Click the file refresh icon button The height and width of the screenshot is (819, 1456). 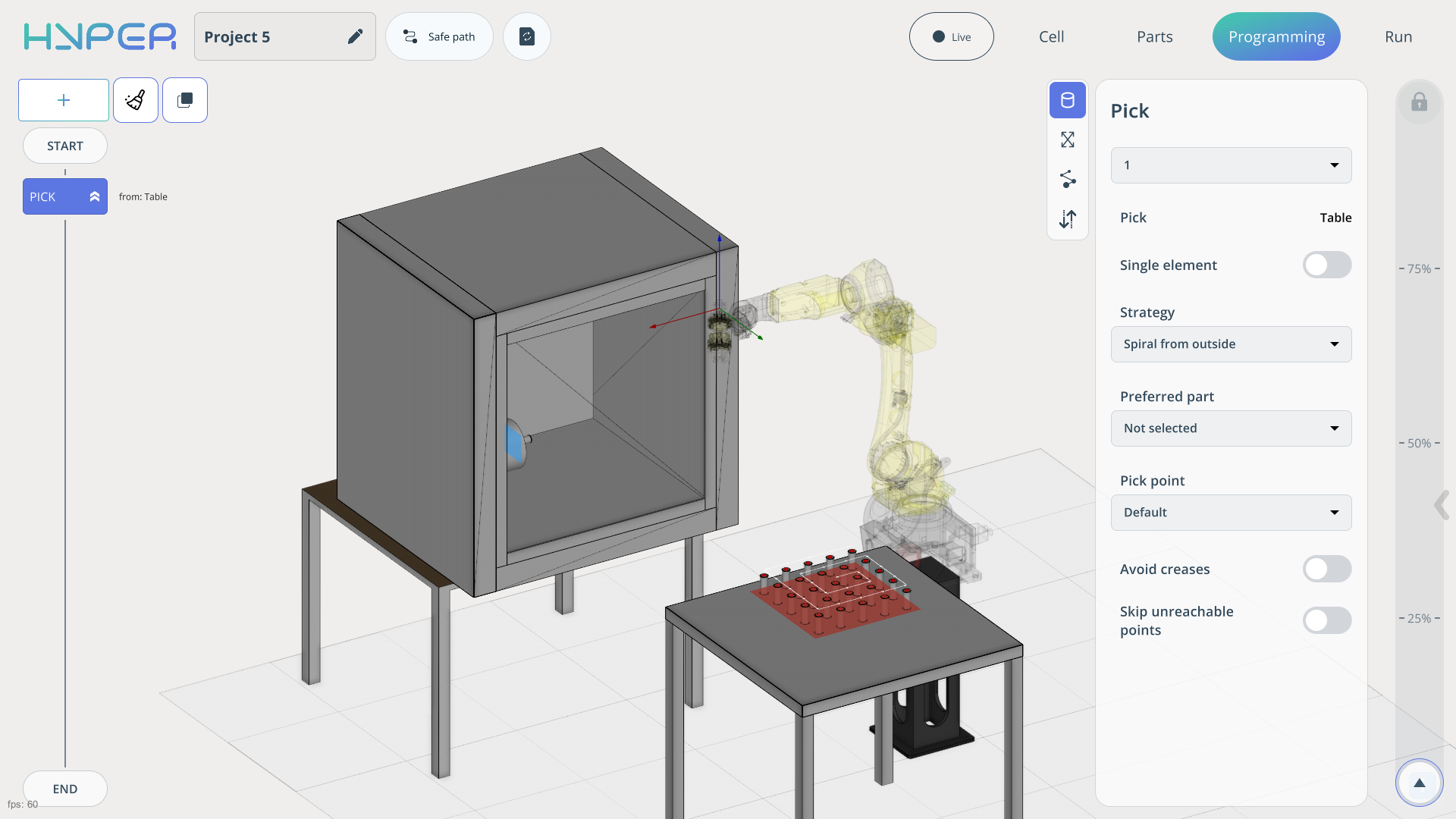click(x=527, y=36)
